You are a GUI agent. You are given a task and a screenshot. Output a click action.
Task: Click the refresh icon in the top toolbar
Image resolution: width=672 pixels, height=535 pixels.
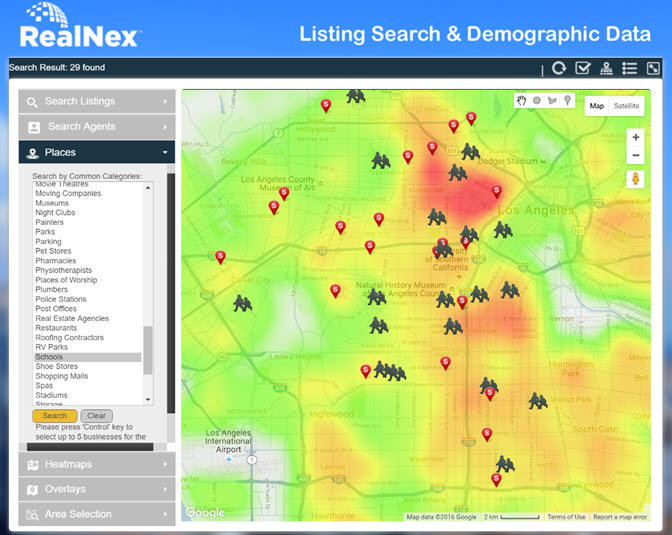pyautogui.click(x=559, y=69)
